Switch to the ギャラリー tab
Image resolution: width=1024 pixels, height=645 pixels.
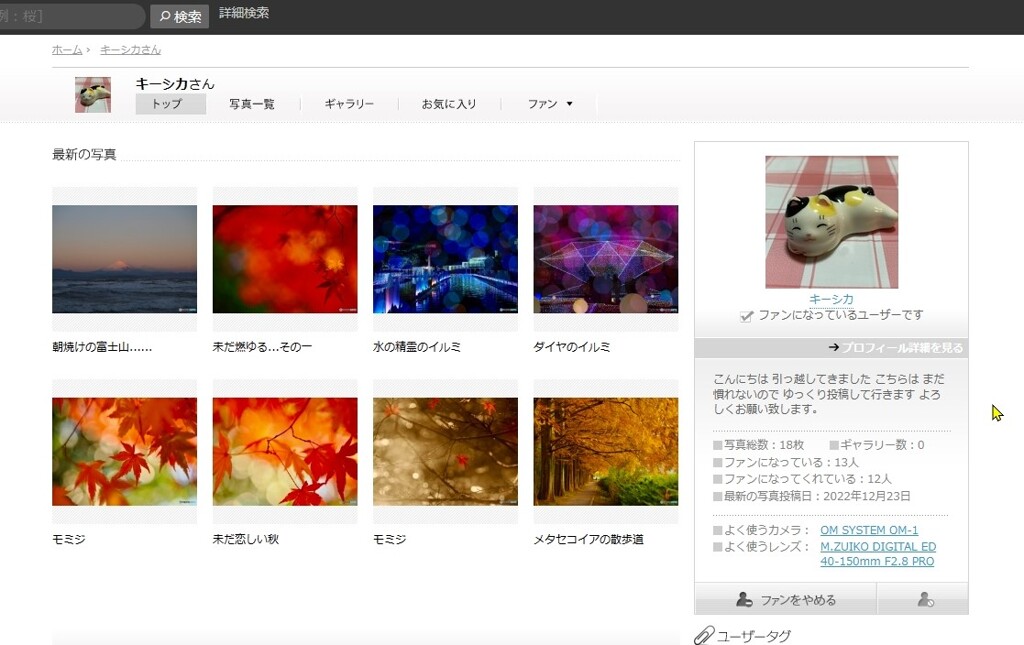(x=349, y=104)
